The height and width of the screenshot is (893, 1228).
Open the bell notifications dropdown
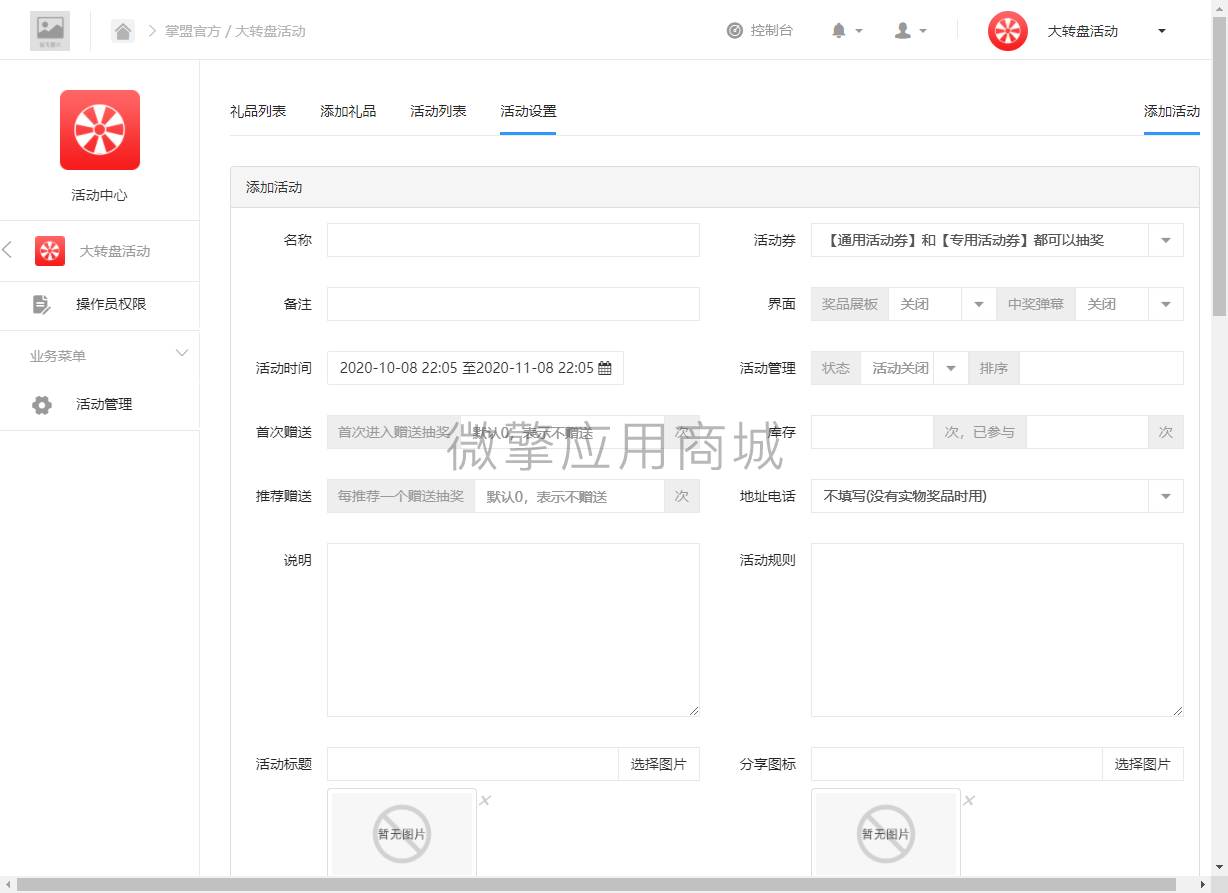tap(847, 31)
